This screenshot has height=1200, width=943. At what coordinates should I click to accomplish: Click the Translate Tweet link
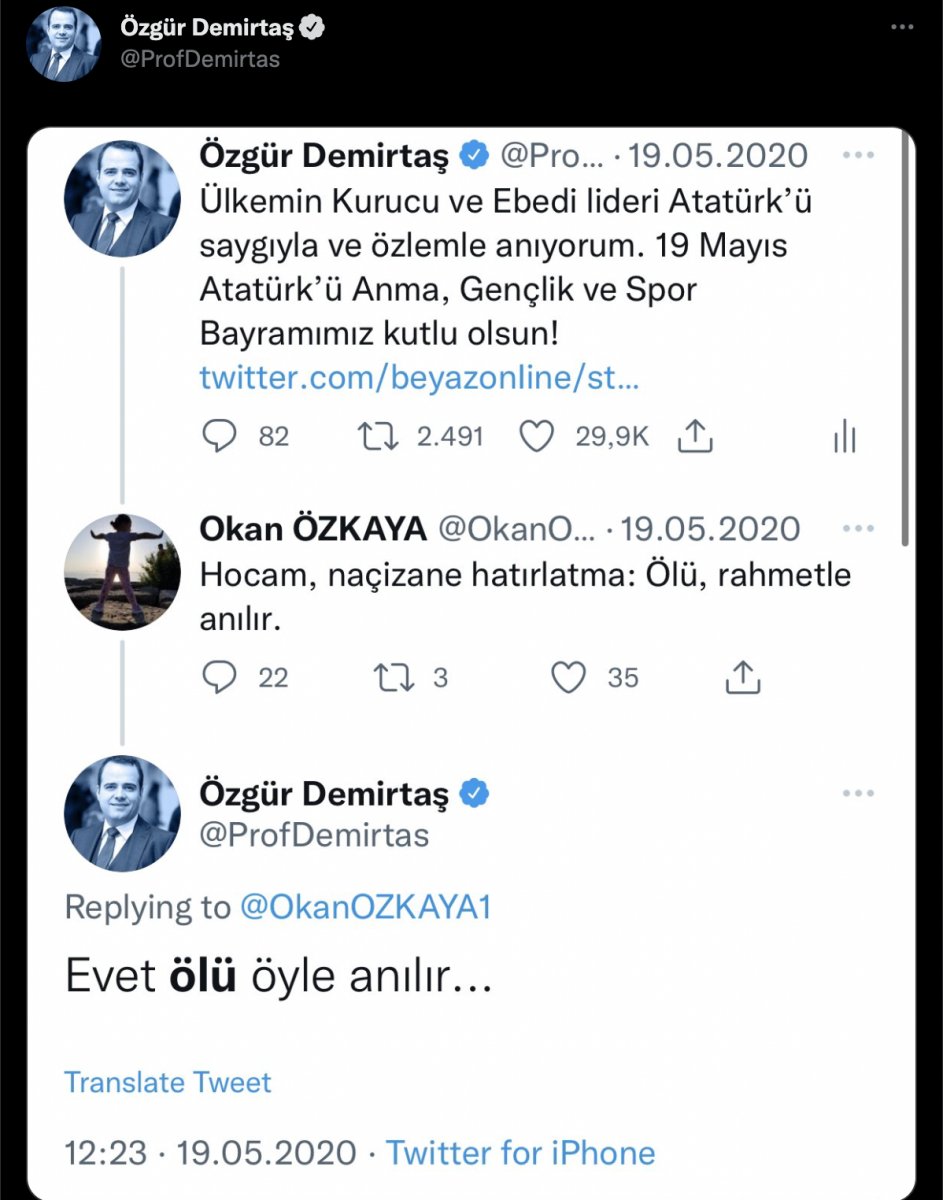coord(167,1082)
